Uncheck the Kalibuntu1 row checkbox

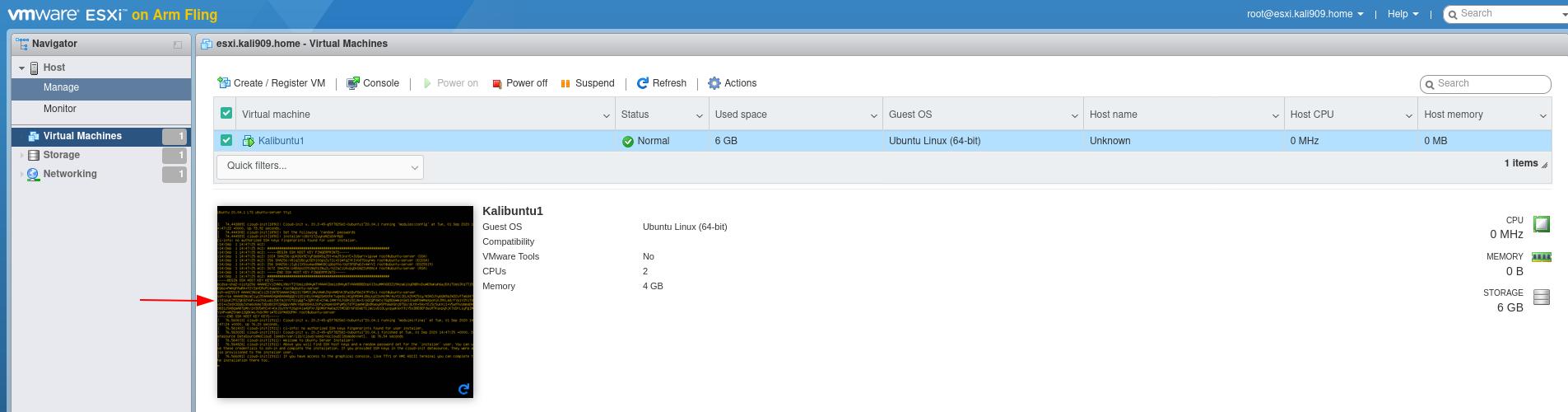tap(226, 140)
